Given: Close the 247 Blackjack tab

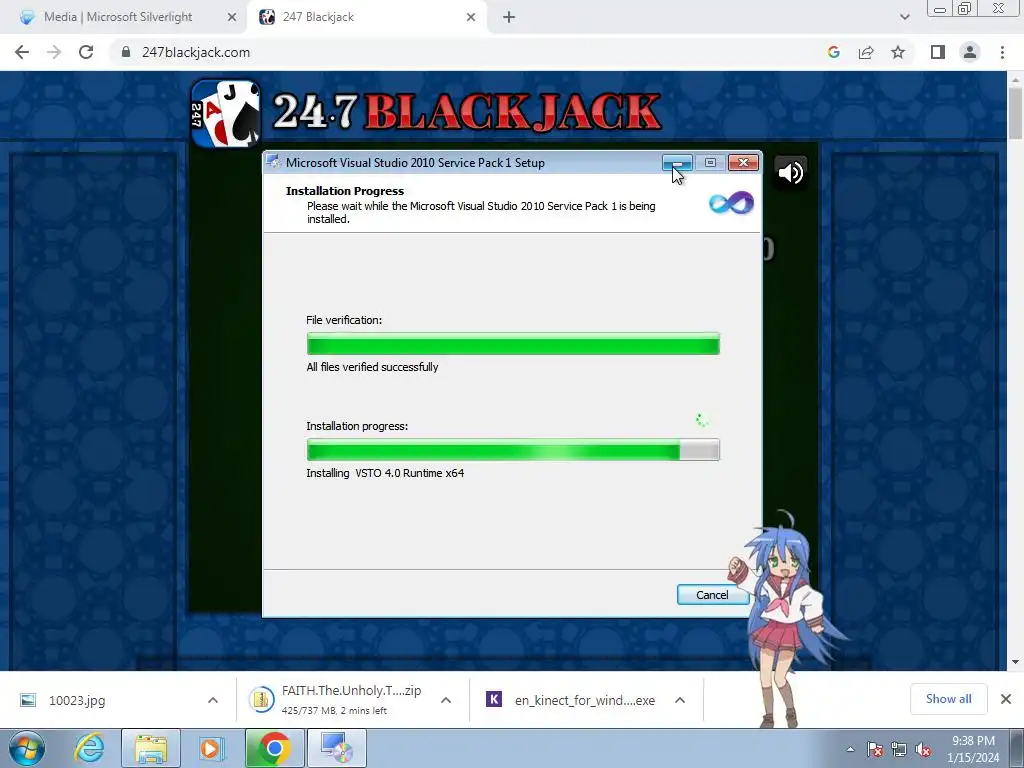Looking at the screenshot, I should [471, 17].
